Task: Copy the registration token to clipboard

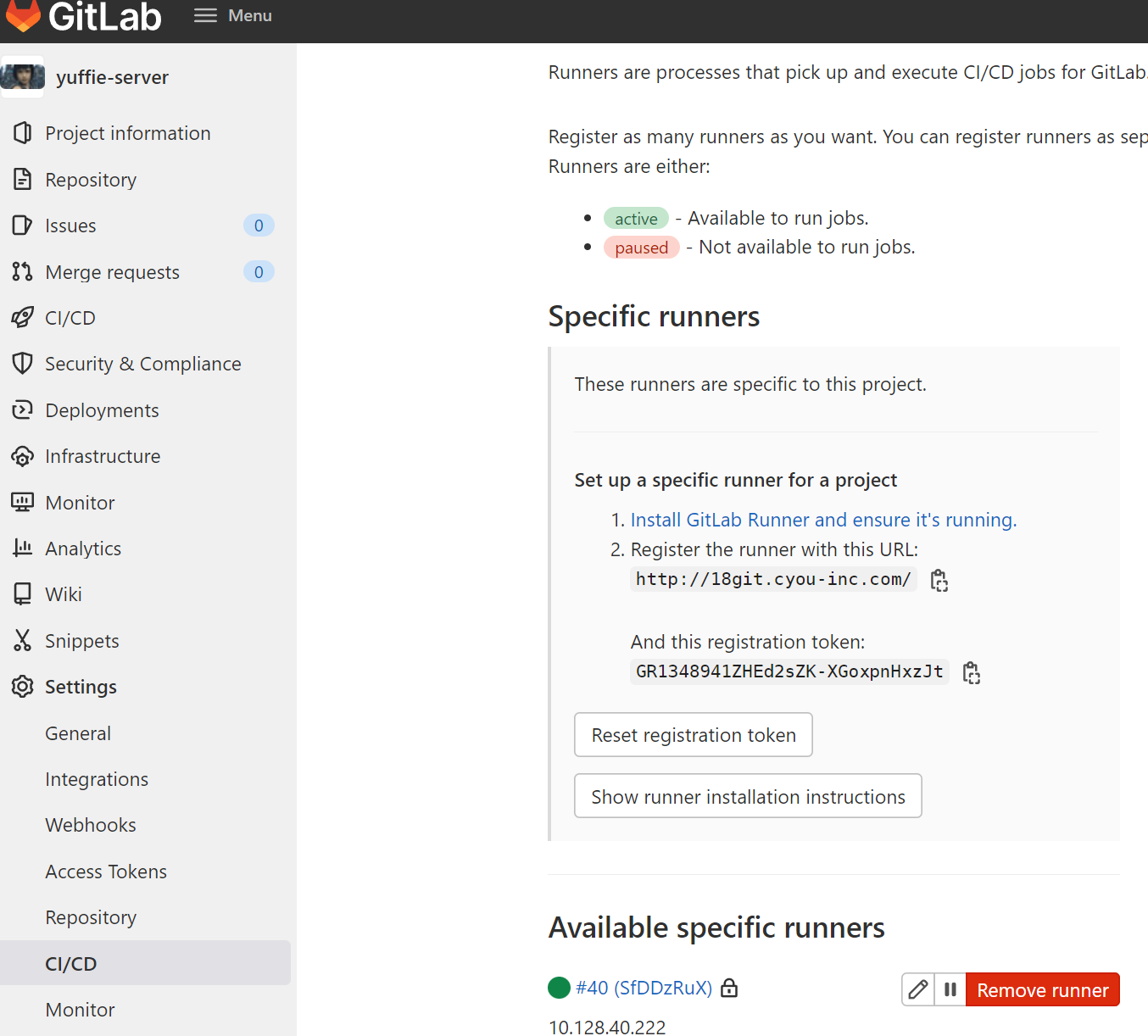Action: click(x=972, y=673)
